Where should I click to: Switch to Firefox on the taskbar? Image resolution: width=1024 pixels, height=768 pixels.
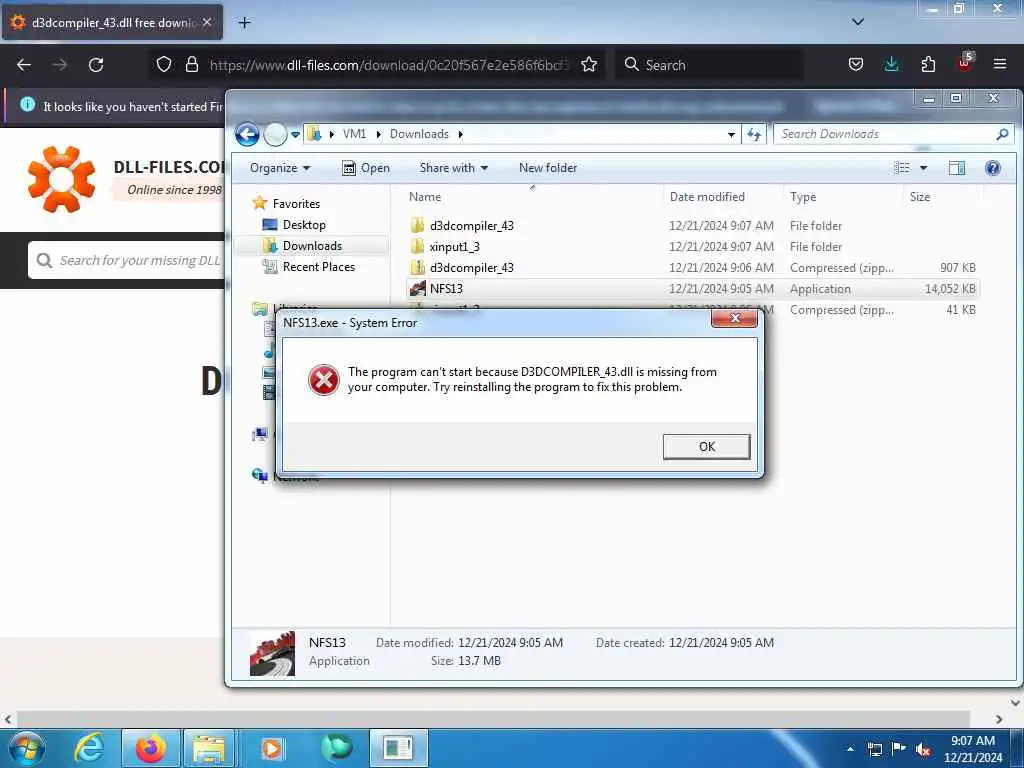tap(151, 748)
